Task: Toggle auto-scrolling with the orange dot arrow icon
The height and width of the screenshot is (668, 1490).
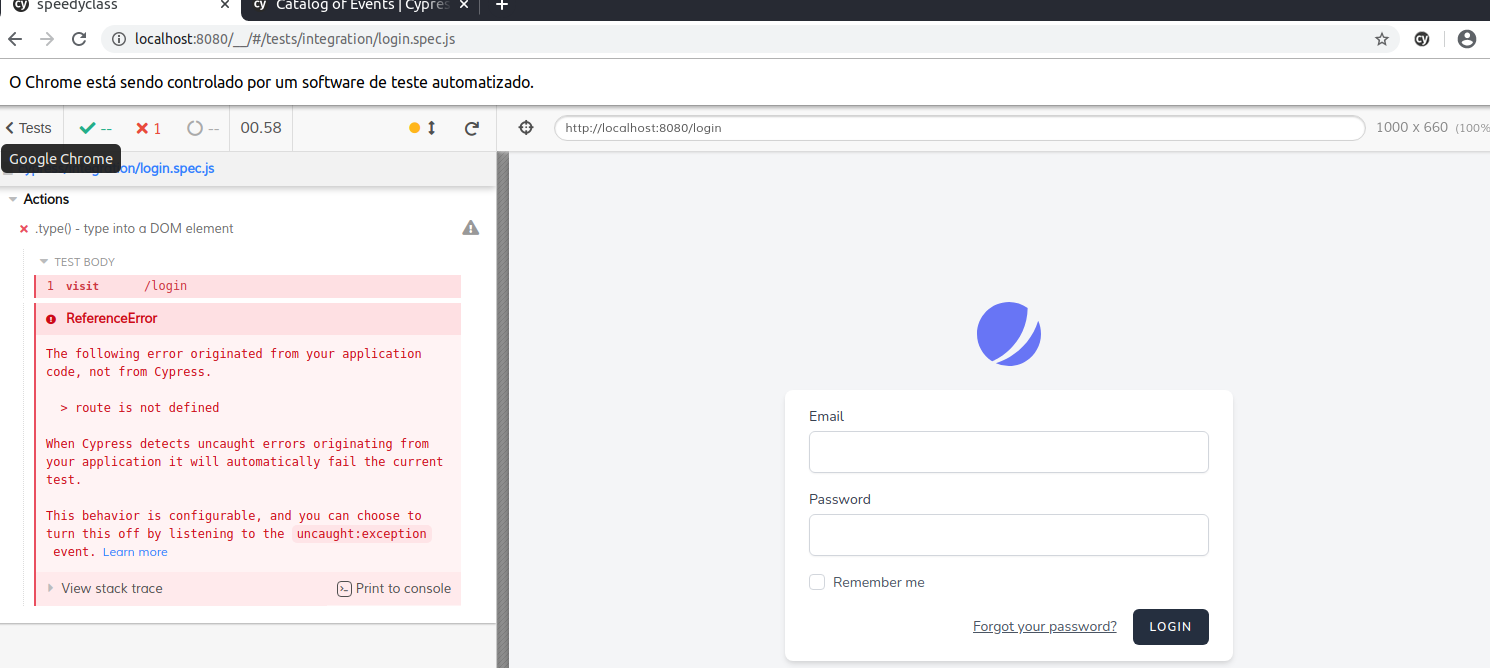Action: (x=423, y=128)
